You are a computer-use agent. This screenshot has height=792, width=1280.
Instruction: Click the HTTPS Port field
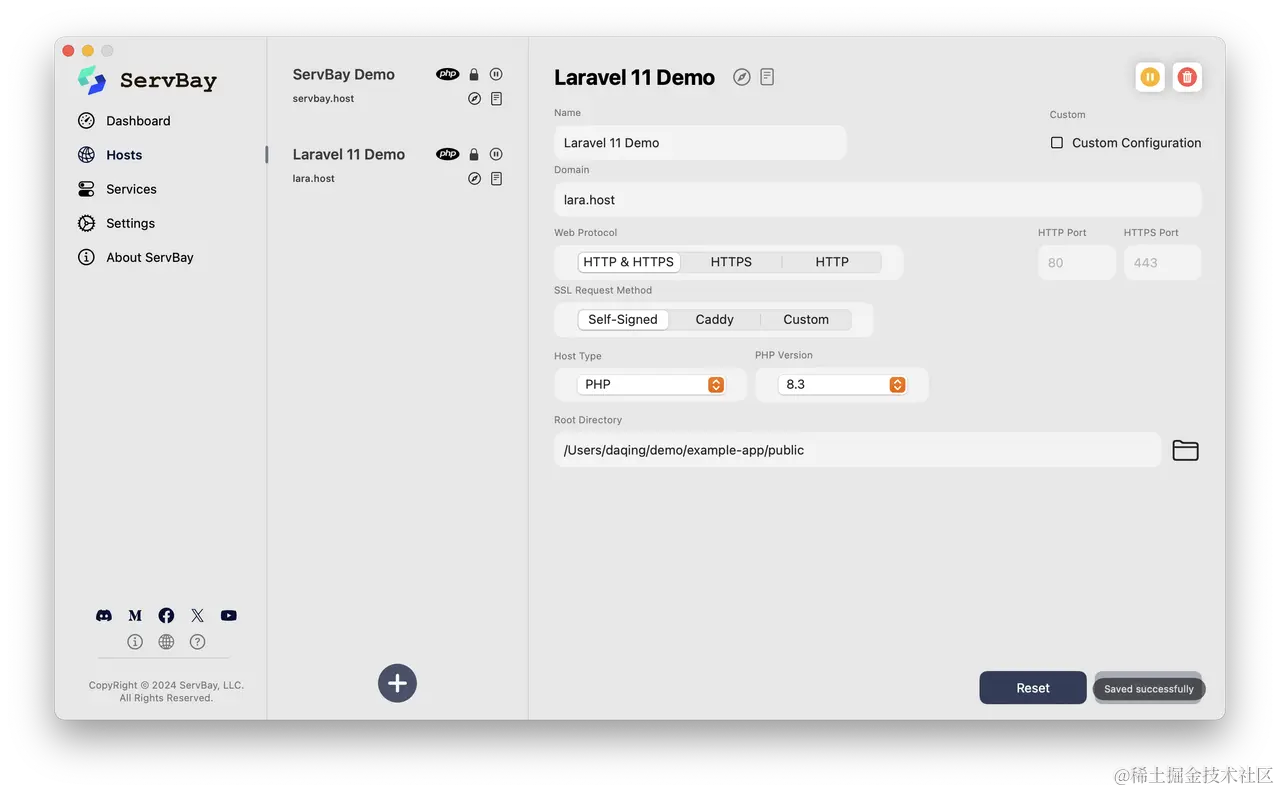(1162, 263)
